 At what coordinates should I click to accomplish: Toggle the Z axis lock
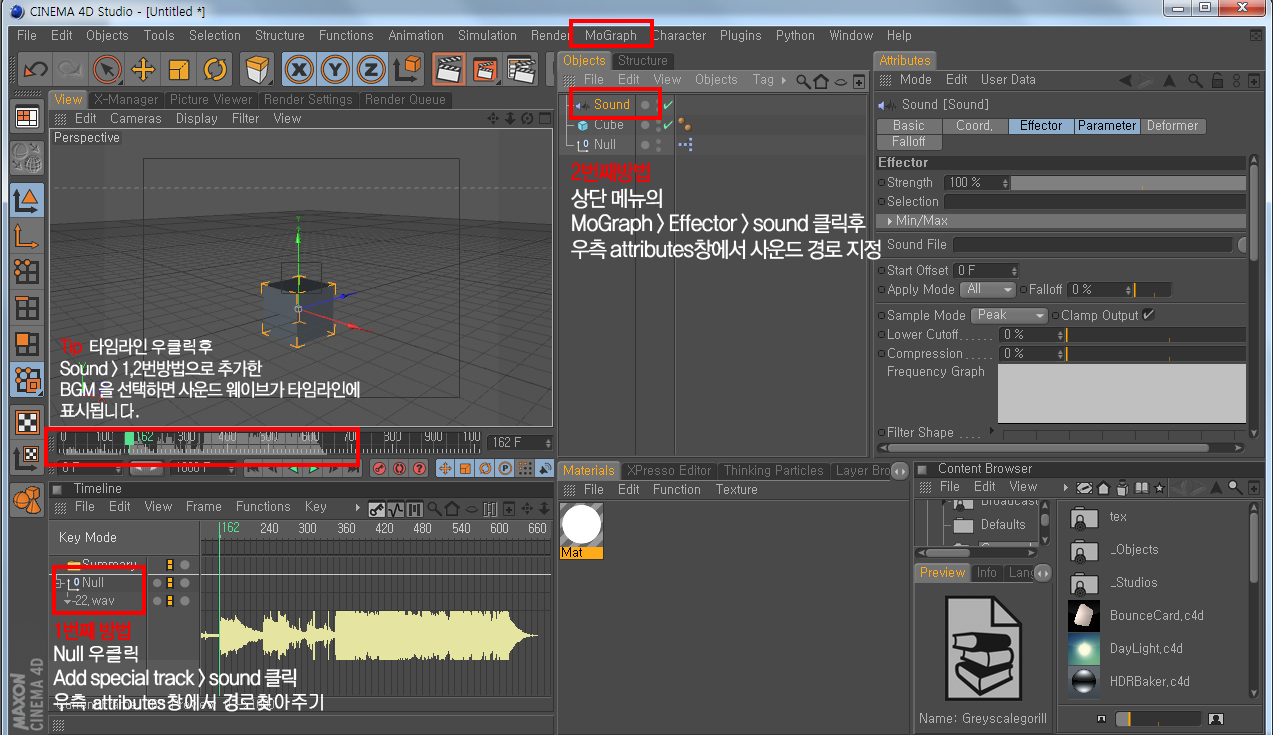371,69
